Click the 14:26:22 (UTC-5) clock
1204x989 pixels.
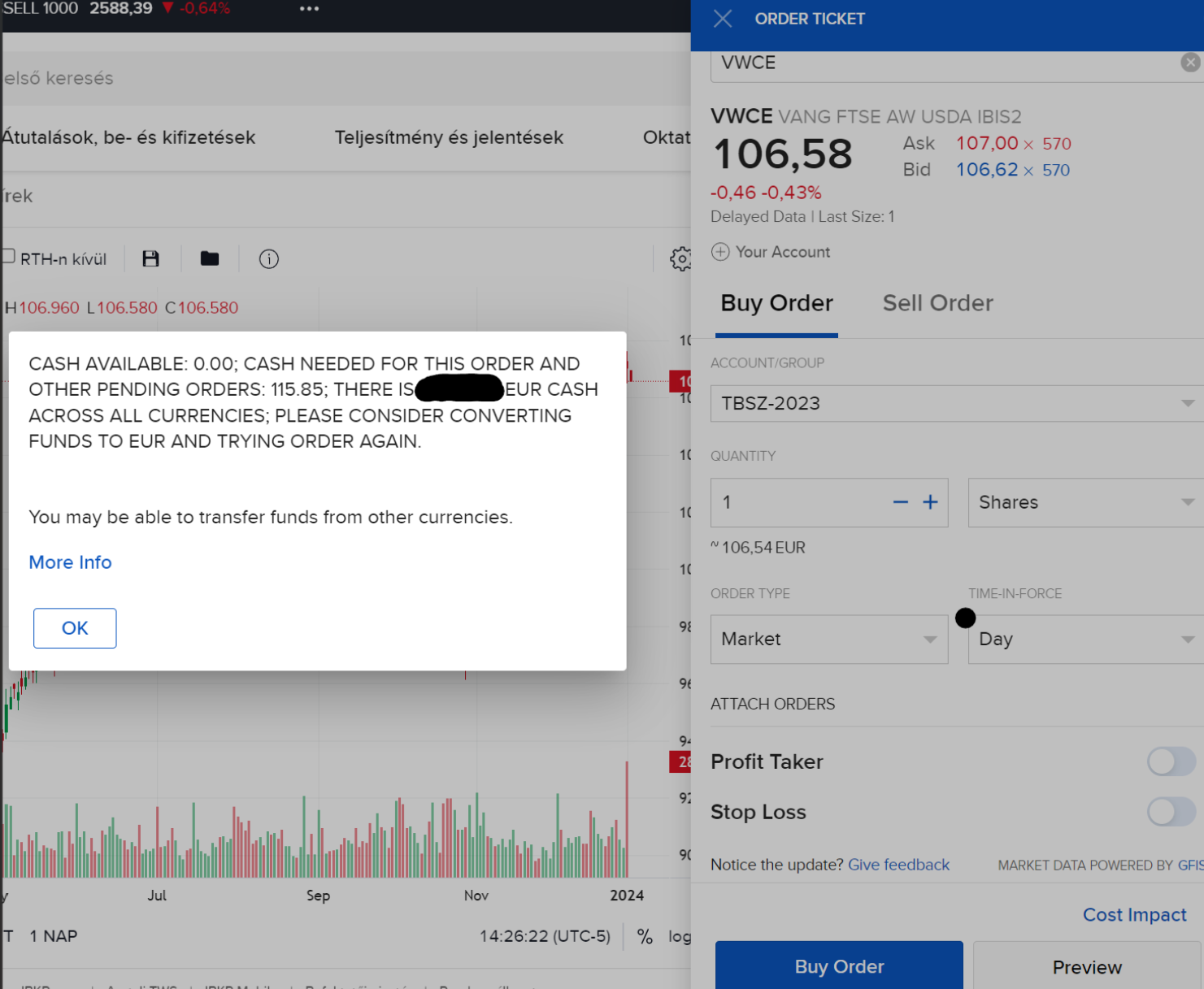tap(545, 936)
